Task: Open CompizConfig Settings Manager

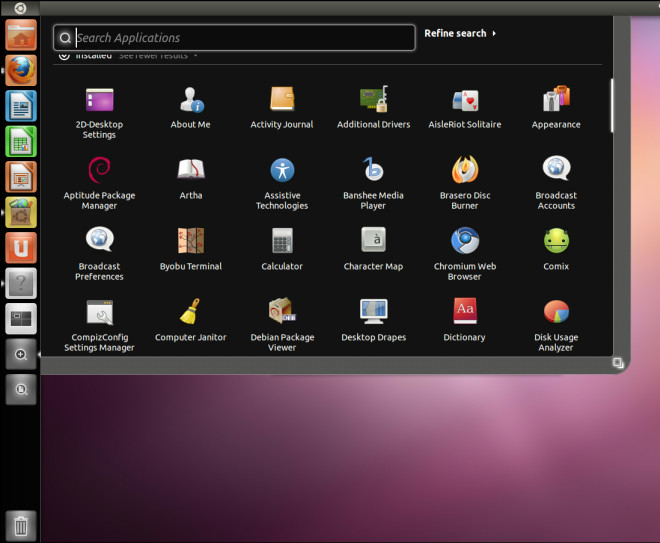Action: pyautogui.click(x=99, y=325)
